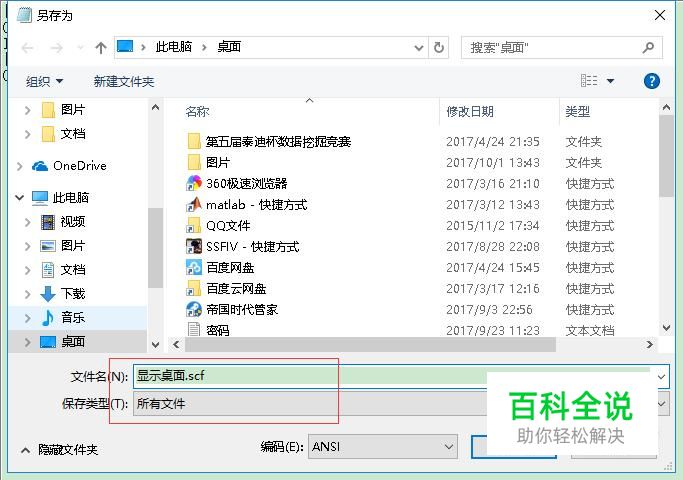Click the search magnifier icon
This screenshot has height=480, width=683.
[x=648, y=47]
